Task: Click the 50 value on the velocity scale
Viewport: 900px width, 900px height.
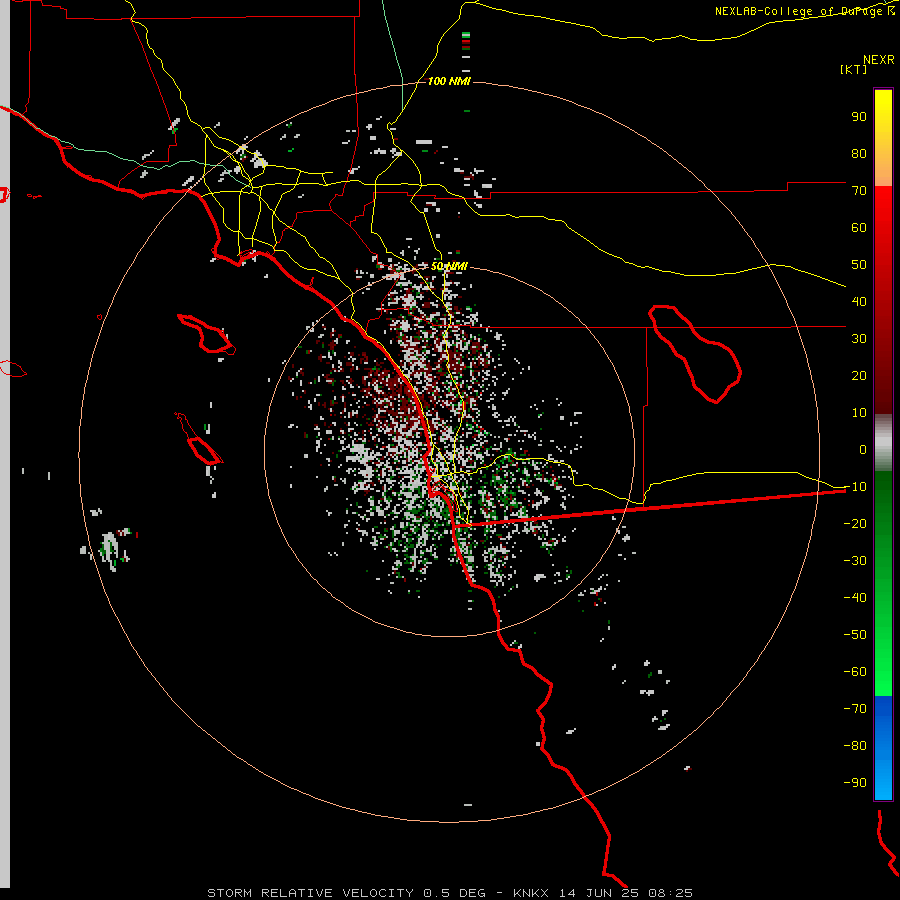Action: click(859, 265)
